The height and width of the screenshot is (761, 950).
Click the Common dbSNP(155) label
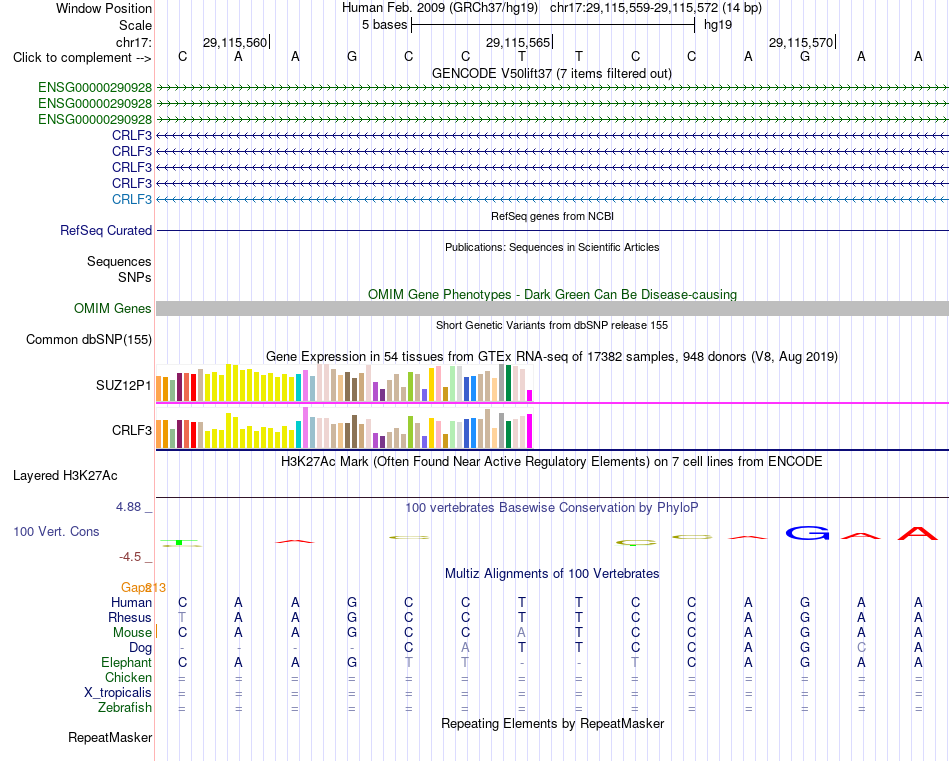coord(88,339)
